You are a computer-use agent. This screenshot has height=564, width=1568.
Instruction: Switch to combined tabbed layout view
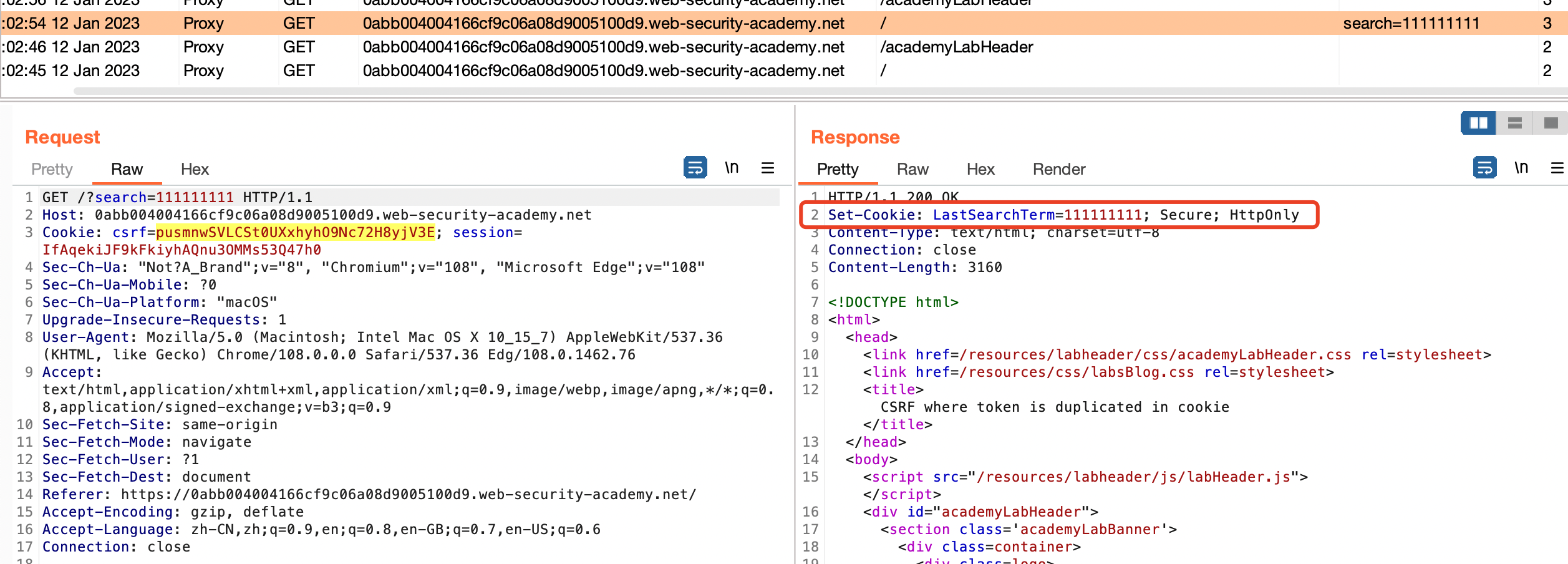1551,123
